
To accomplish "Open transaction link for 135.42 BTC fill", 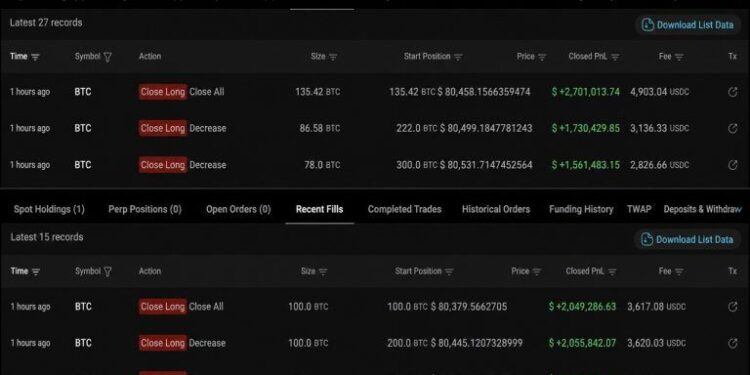I will pyautogui.click(x=732, y=92).
